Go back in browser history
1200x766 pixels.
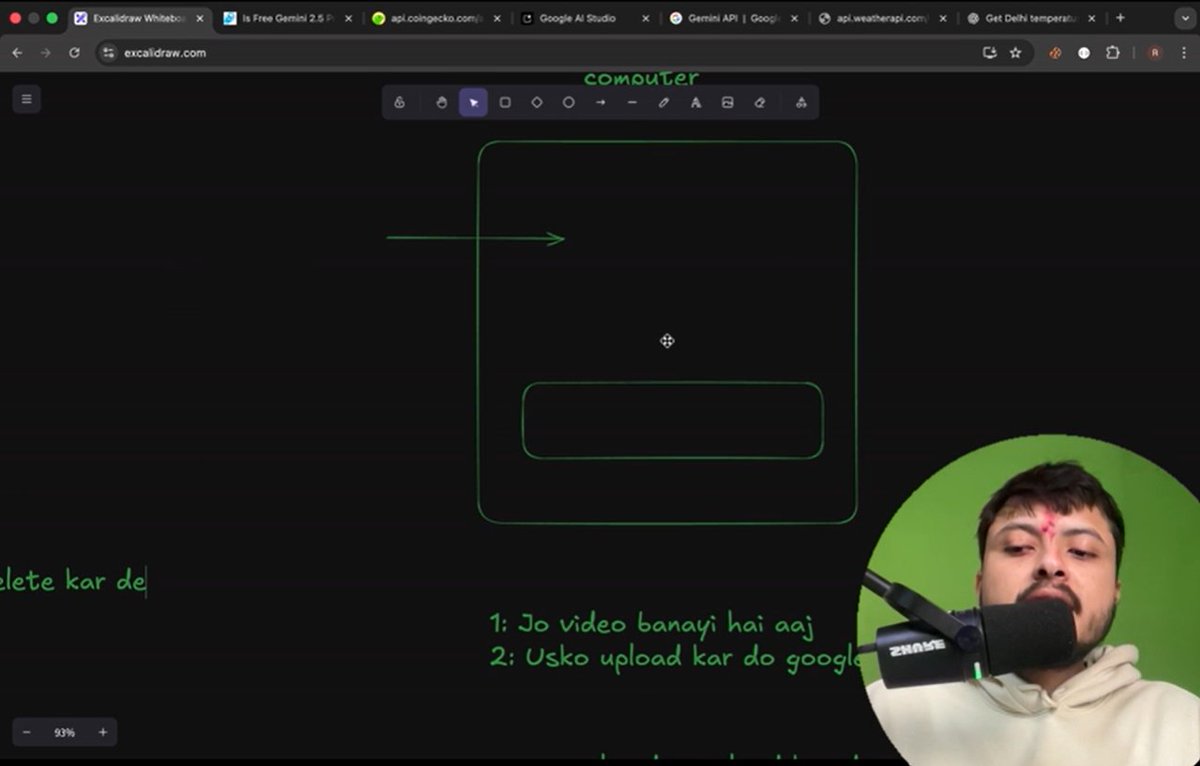click(x=17, y=52)
